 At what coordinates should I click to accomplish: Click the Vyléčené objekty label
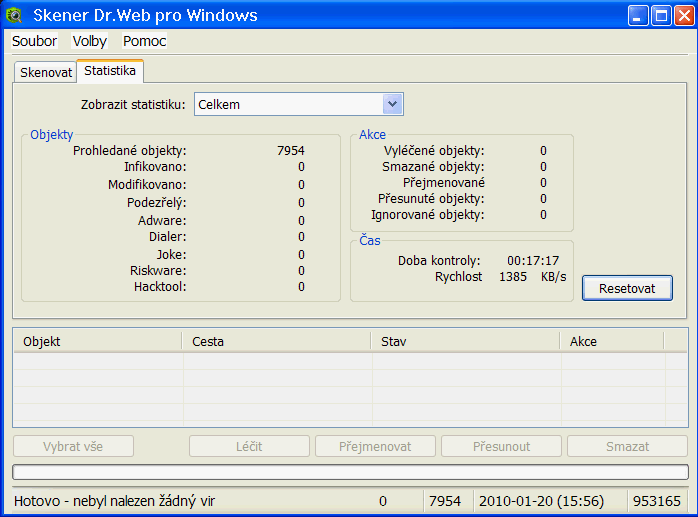(x=434, y=151)
